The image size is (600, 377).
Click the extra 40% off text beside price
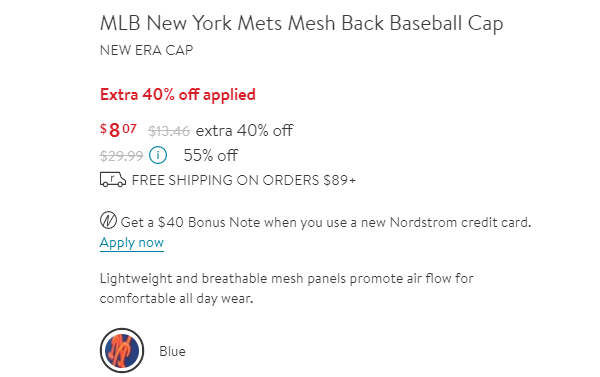coord(245,131)
